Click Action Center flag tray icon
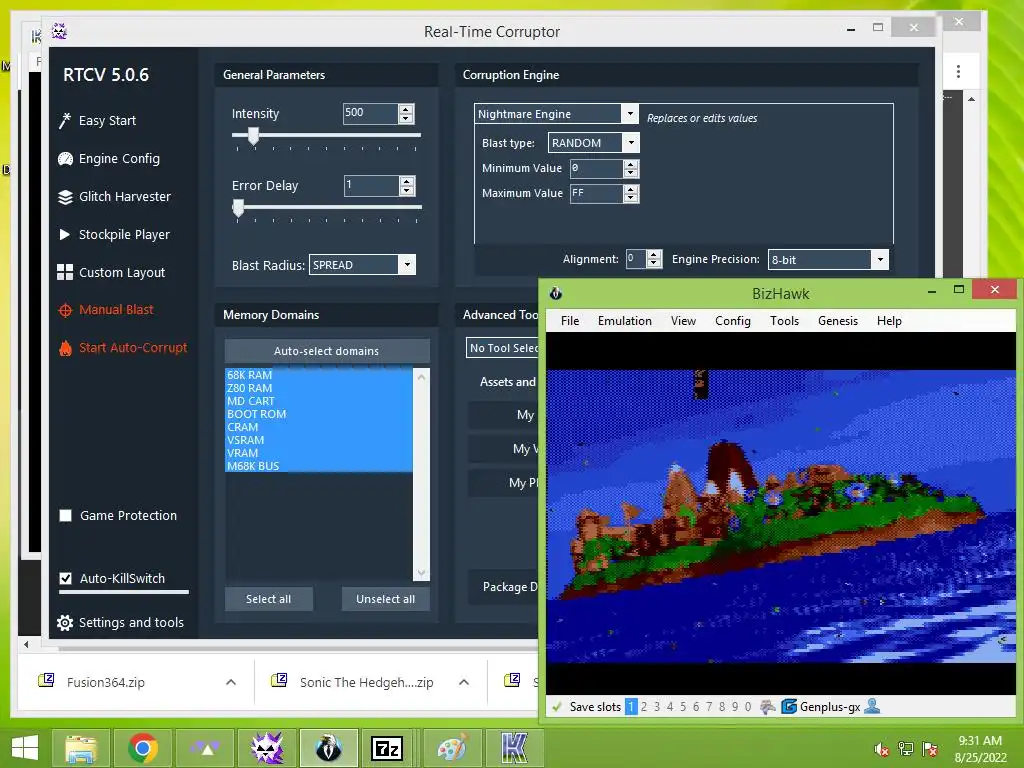1024x768 pixels. point(930,749)
